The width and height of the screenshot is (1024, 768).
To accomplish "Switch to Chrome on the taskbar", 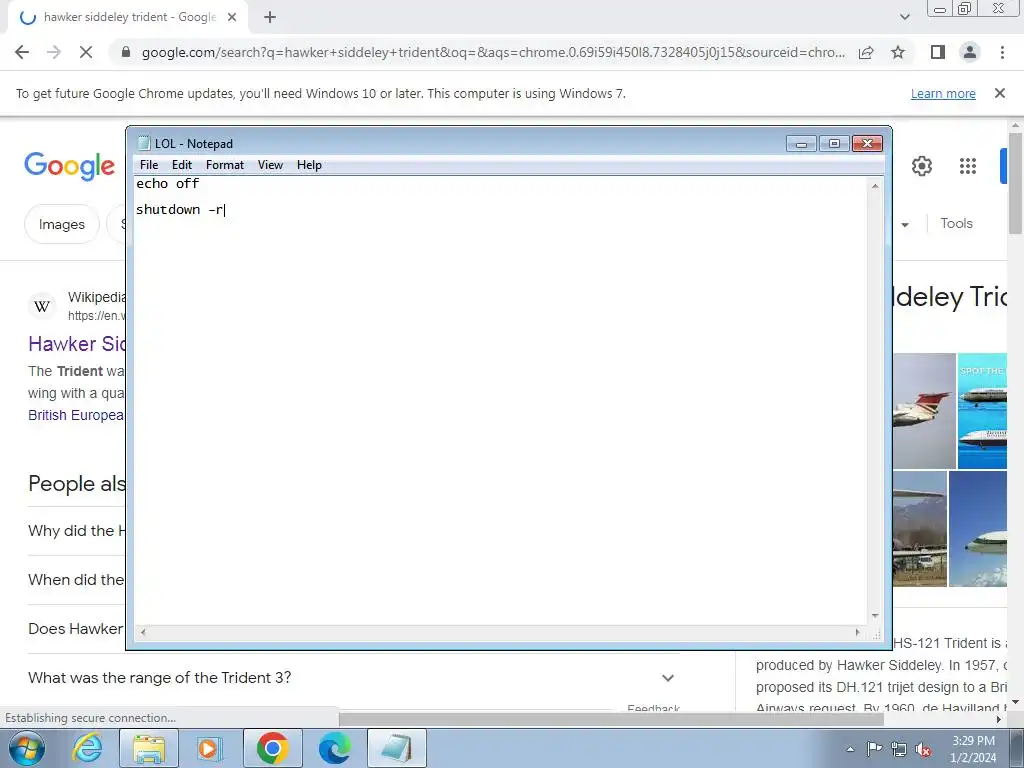I will 272,748.
